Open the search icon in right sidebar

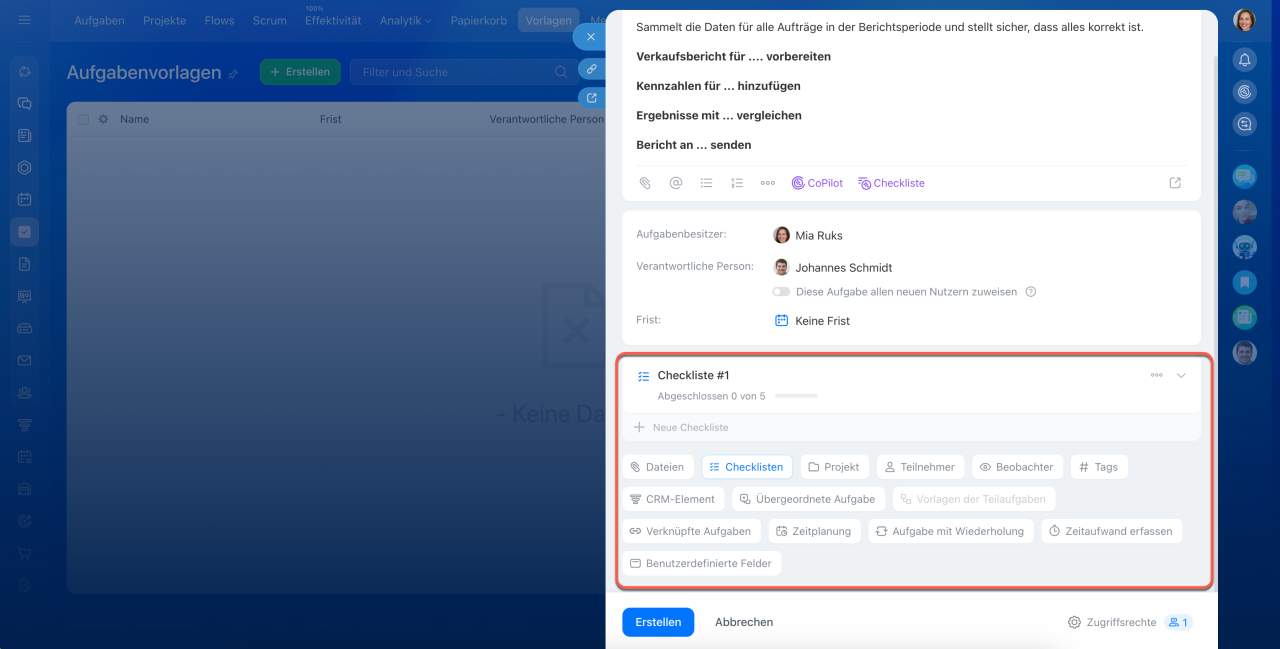pos(1244,124)
